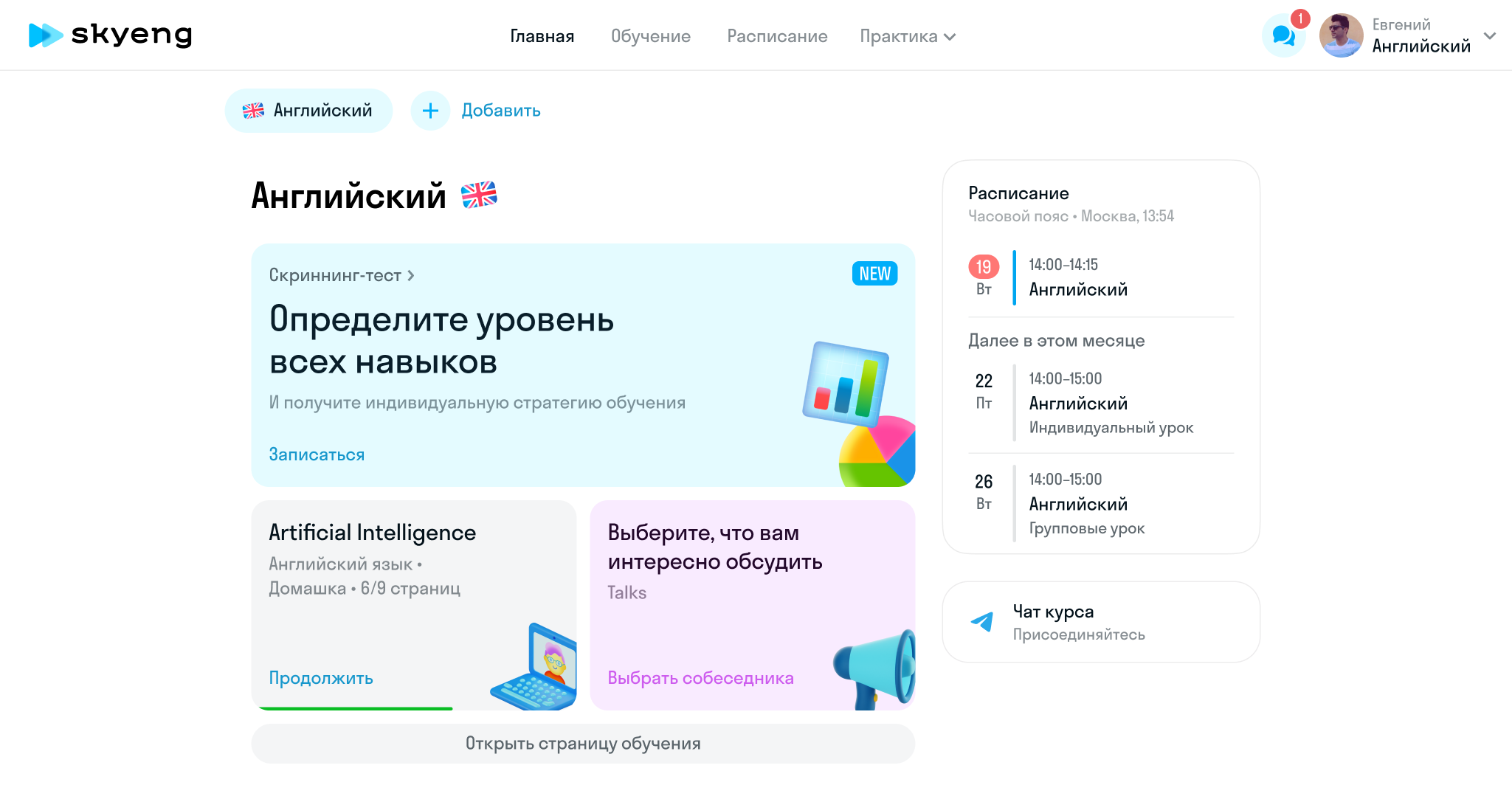Image resolution: width=1512 pixels, height=799 pixels.
Task: Select the Английский course chip
Action: [x=308, y=111]
